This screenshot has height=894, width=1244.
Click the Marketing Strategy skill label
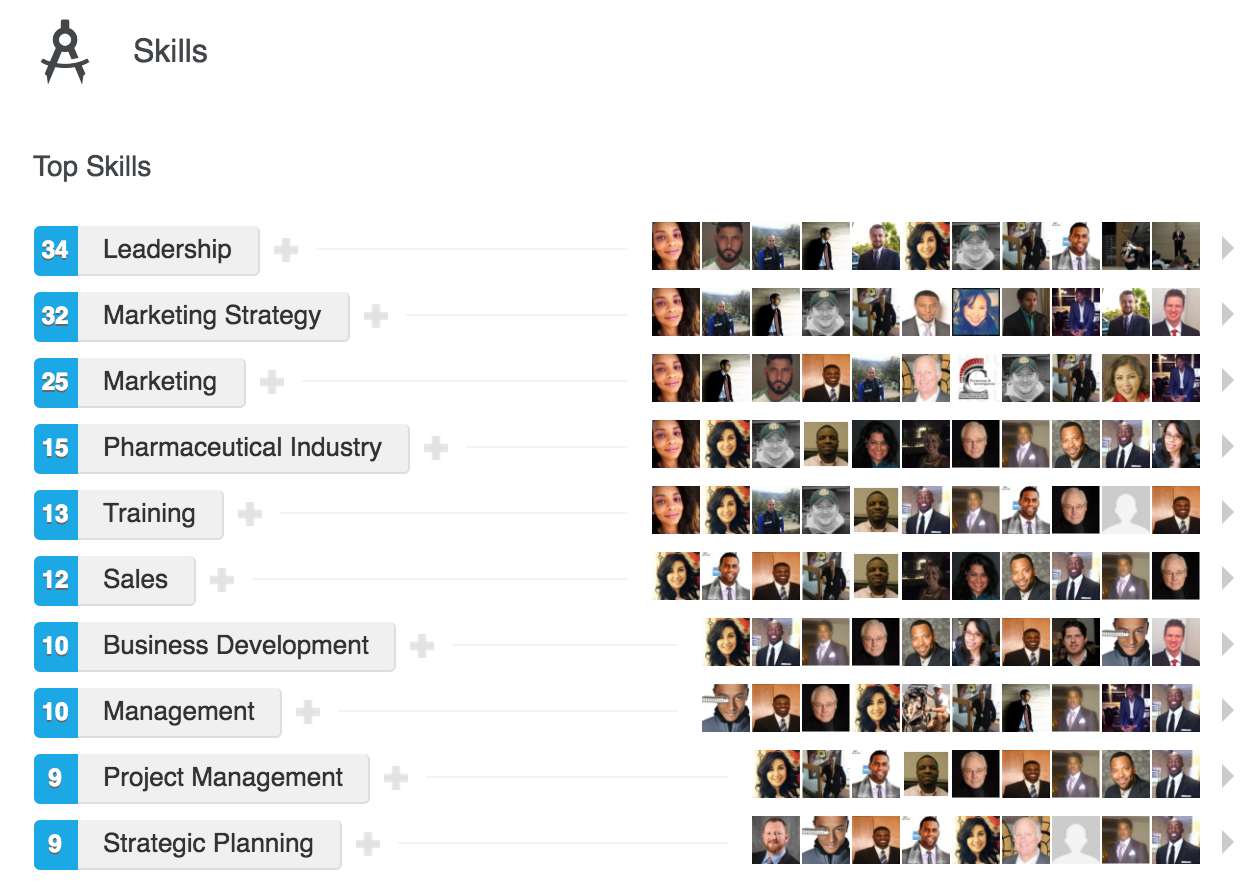[x=212, y=316]
